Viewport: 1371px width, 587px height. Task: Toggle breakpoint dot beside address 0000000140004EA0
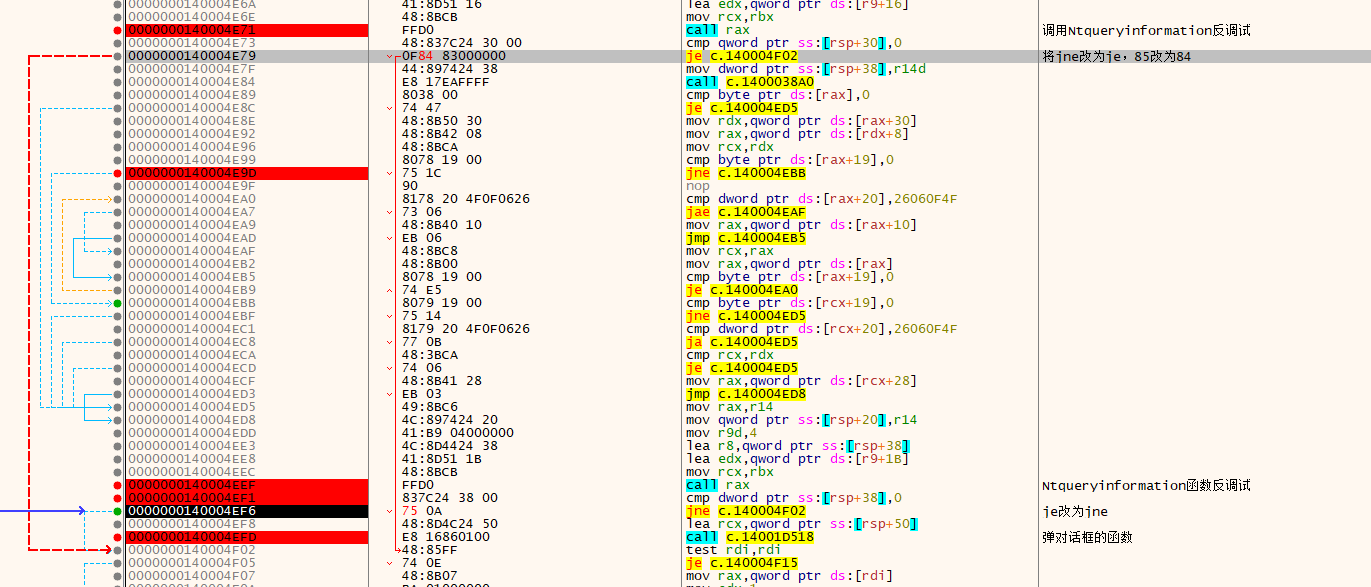pos(118,199)
